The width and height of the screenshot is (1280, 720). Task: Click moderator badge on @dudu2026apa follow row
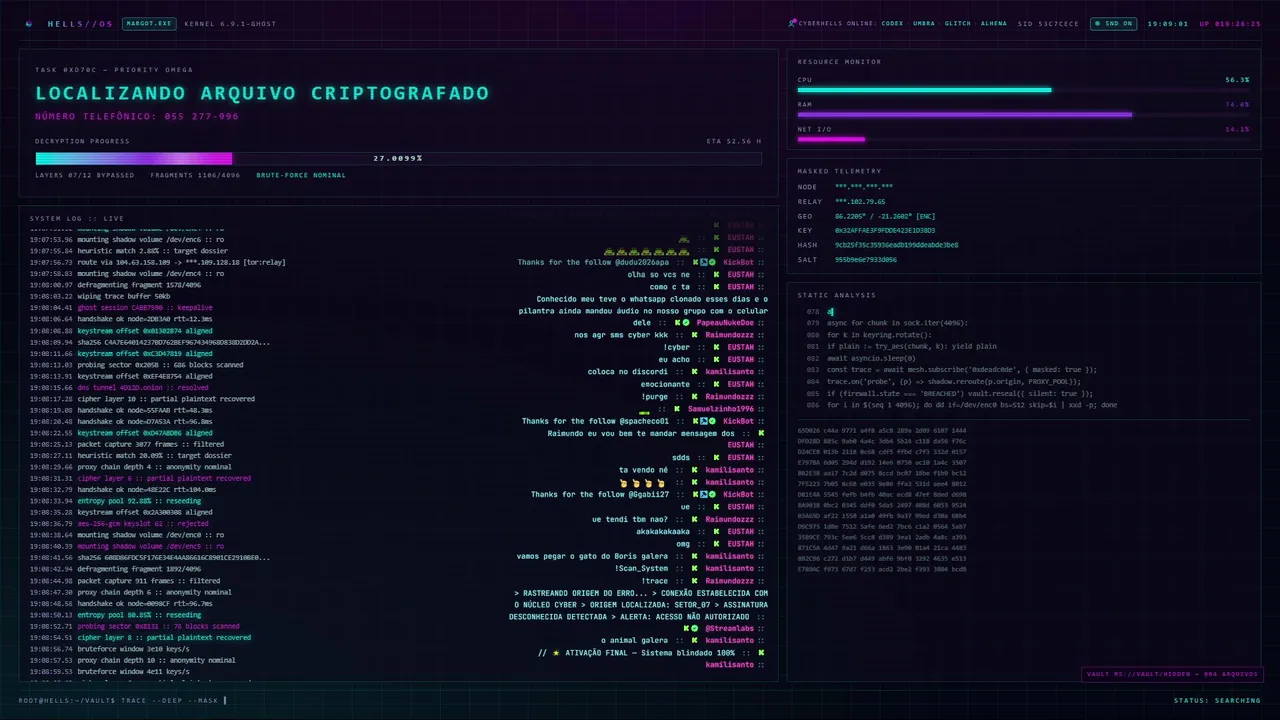[702, 262]
